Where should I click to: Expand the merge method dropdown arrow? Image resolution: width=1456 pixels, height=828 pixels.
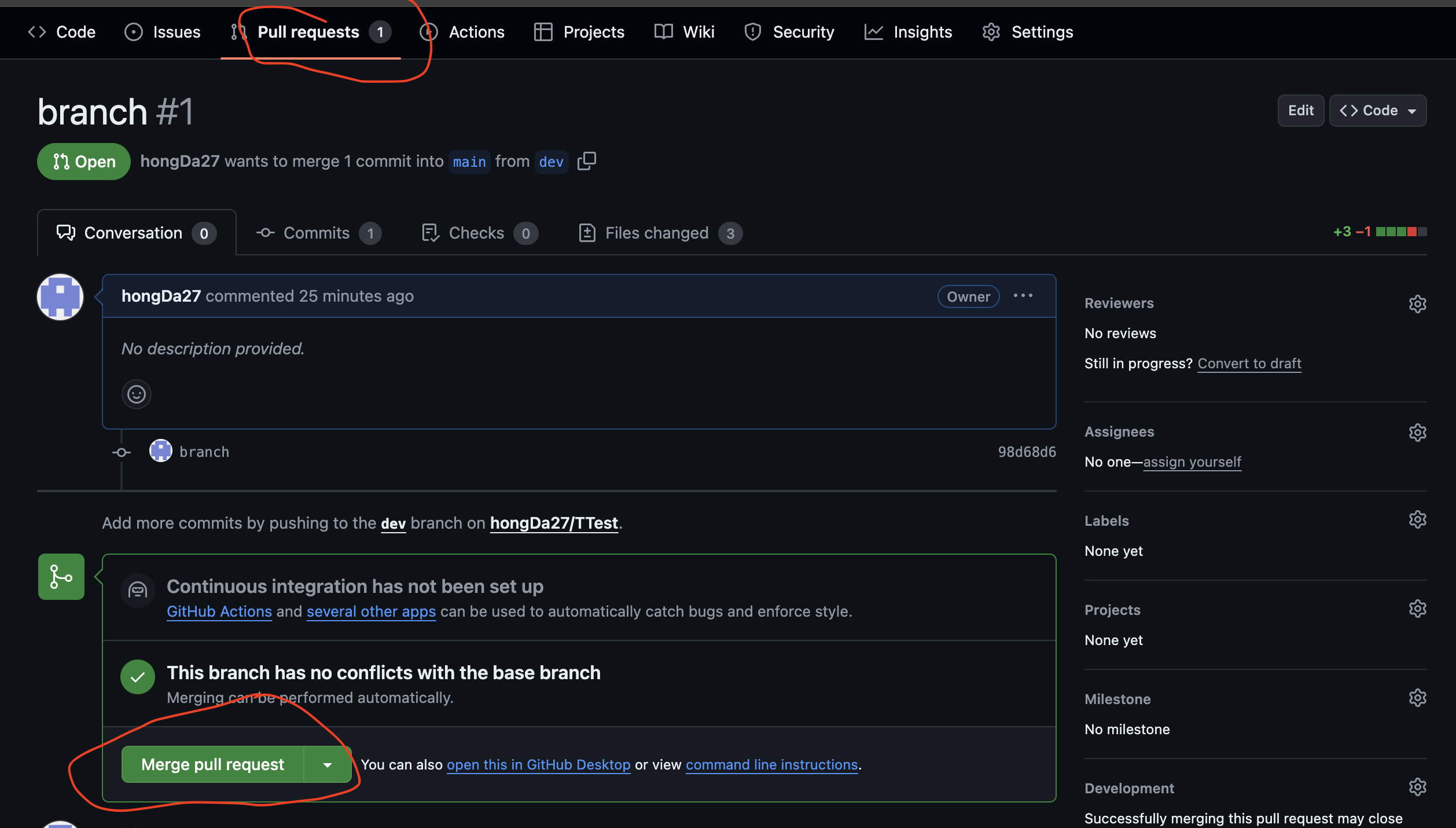328,764
